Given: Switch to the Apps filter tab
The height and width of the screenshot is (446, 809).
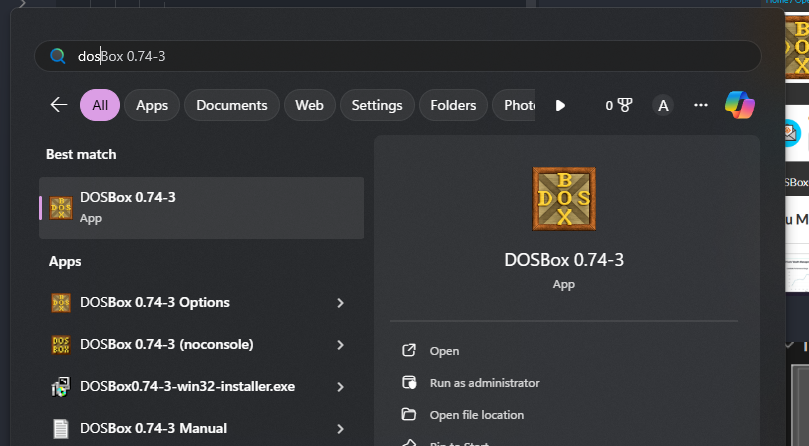Looking at the screenshot, I should pos(152,105).
